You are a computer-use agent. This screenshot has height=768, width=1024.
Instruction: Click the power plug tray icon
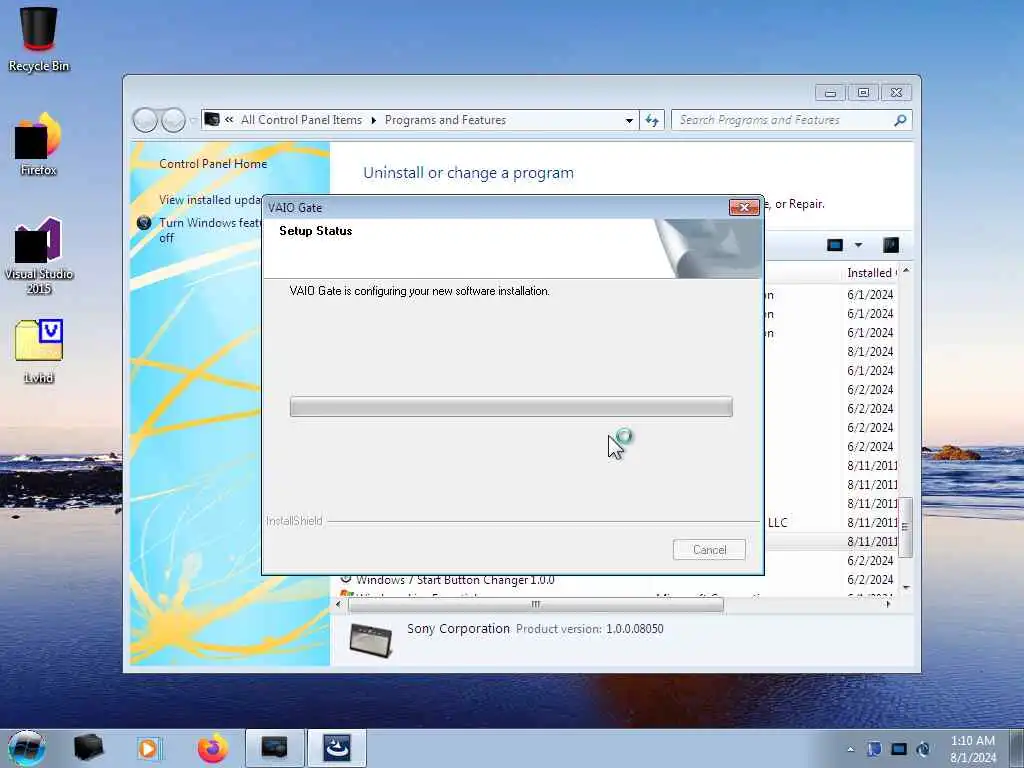(x=923, y=749)
